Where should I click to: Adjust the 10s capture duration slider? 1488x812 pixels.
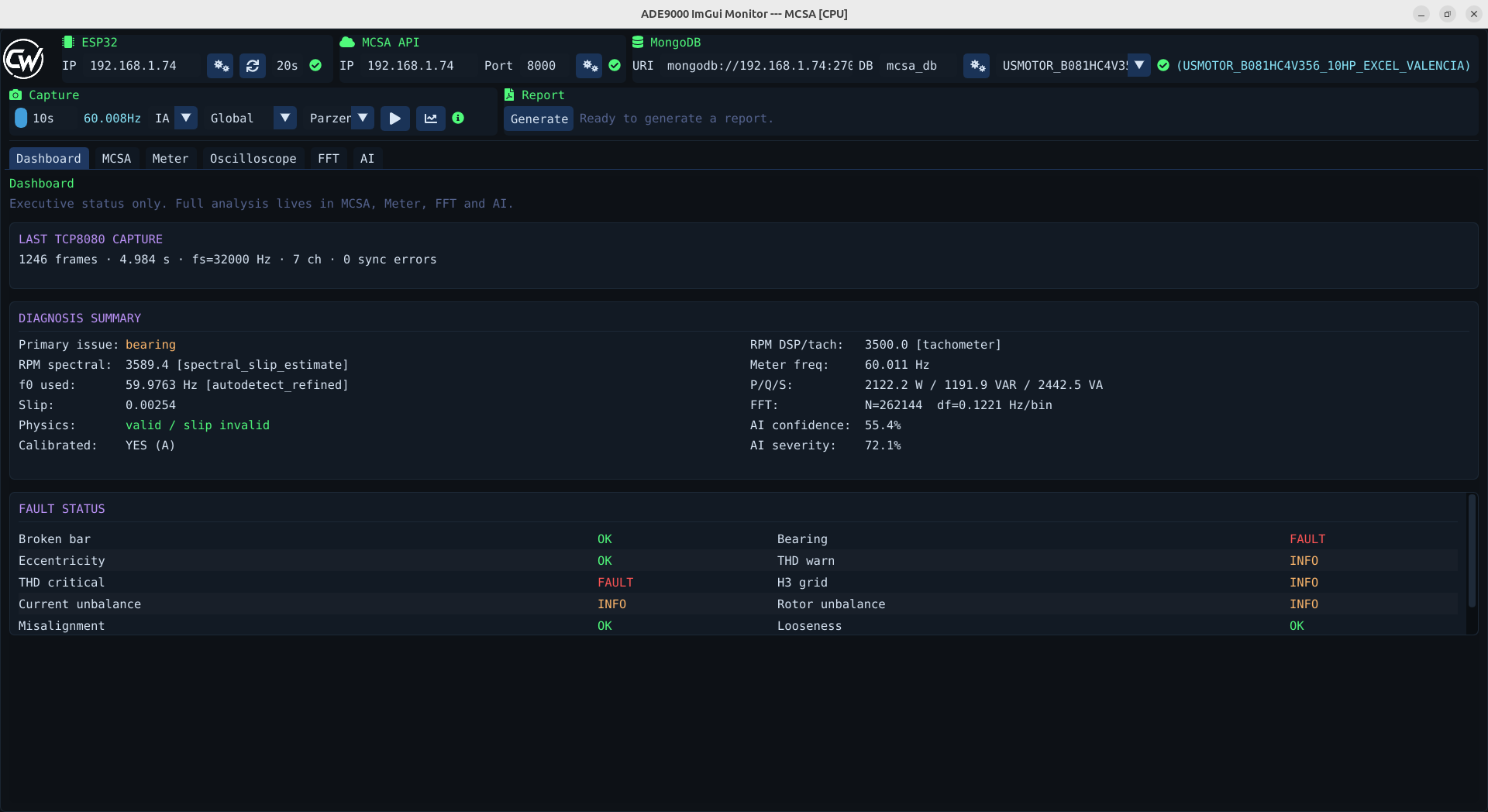pyautogui.click(x=43, y=119)
